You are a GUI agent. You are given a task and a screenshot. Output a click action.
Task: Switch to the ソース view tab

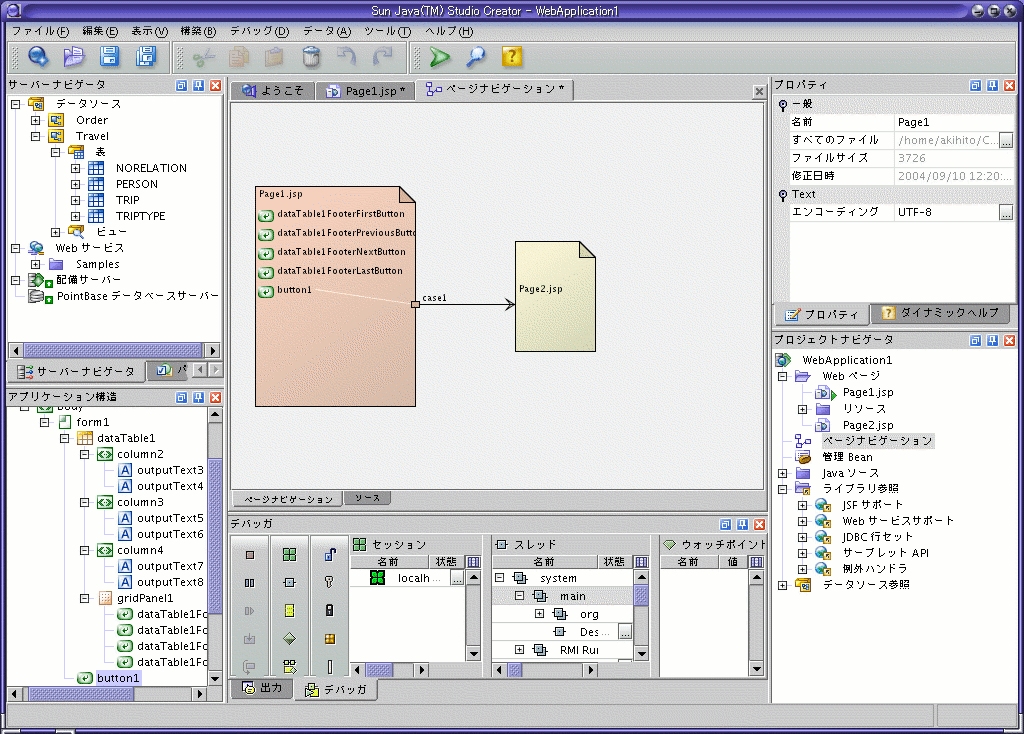coord(367,498)
